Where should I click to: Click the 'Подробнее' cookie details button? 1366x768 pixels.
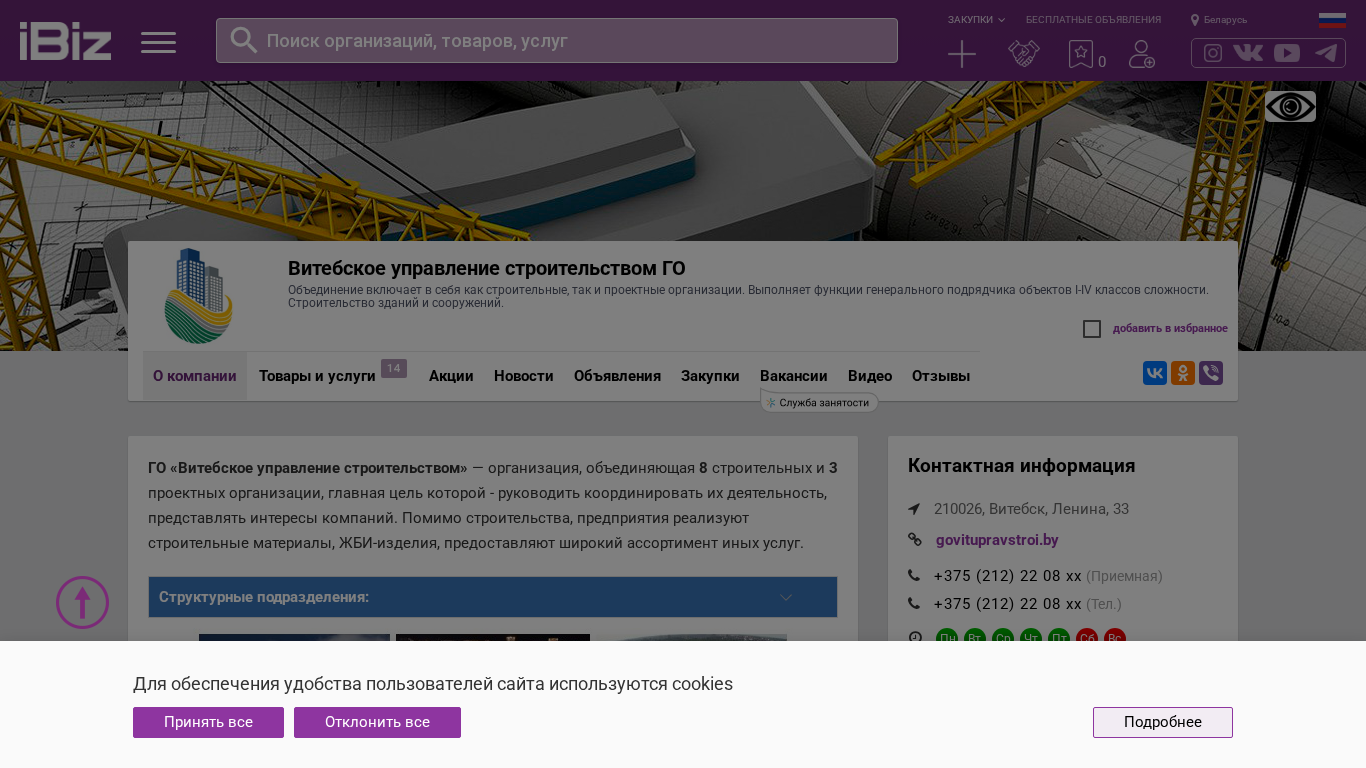coord(1163,722)
